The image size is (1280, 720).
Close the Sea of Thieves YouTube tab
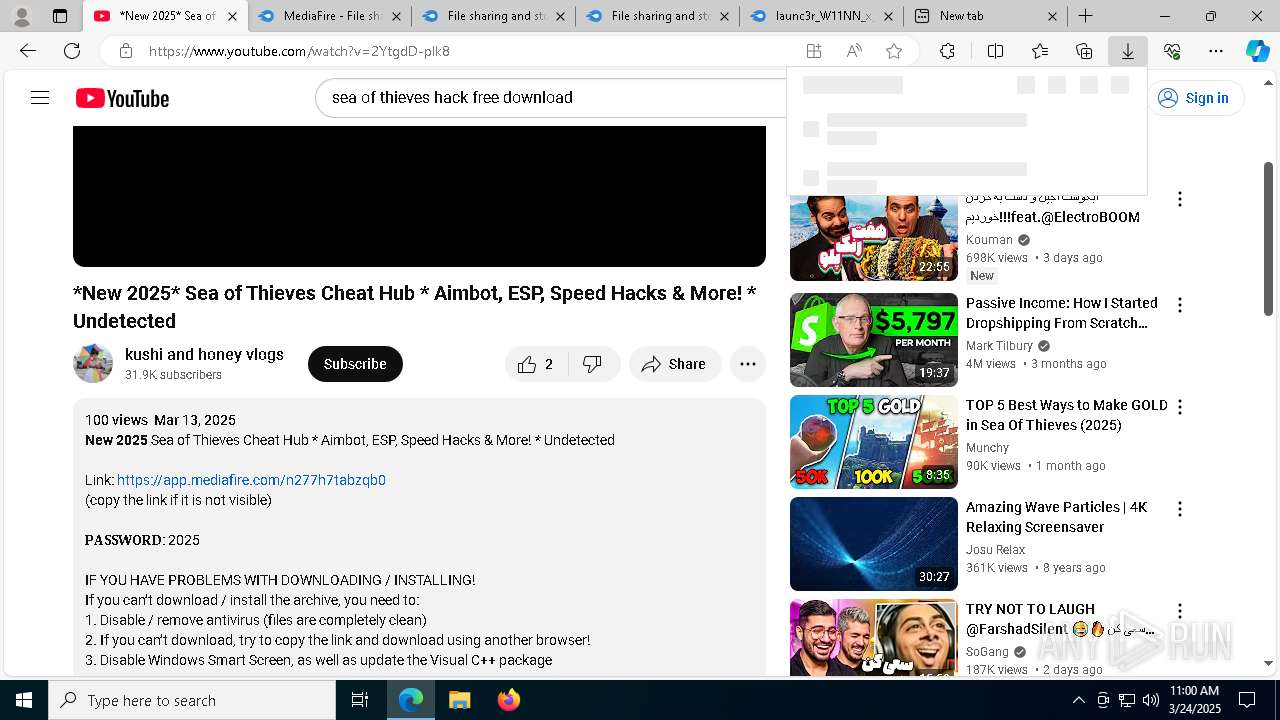coord(232,16)
